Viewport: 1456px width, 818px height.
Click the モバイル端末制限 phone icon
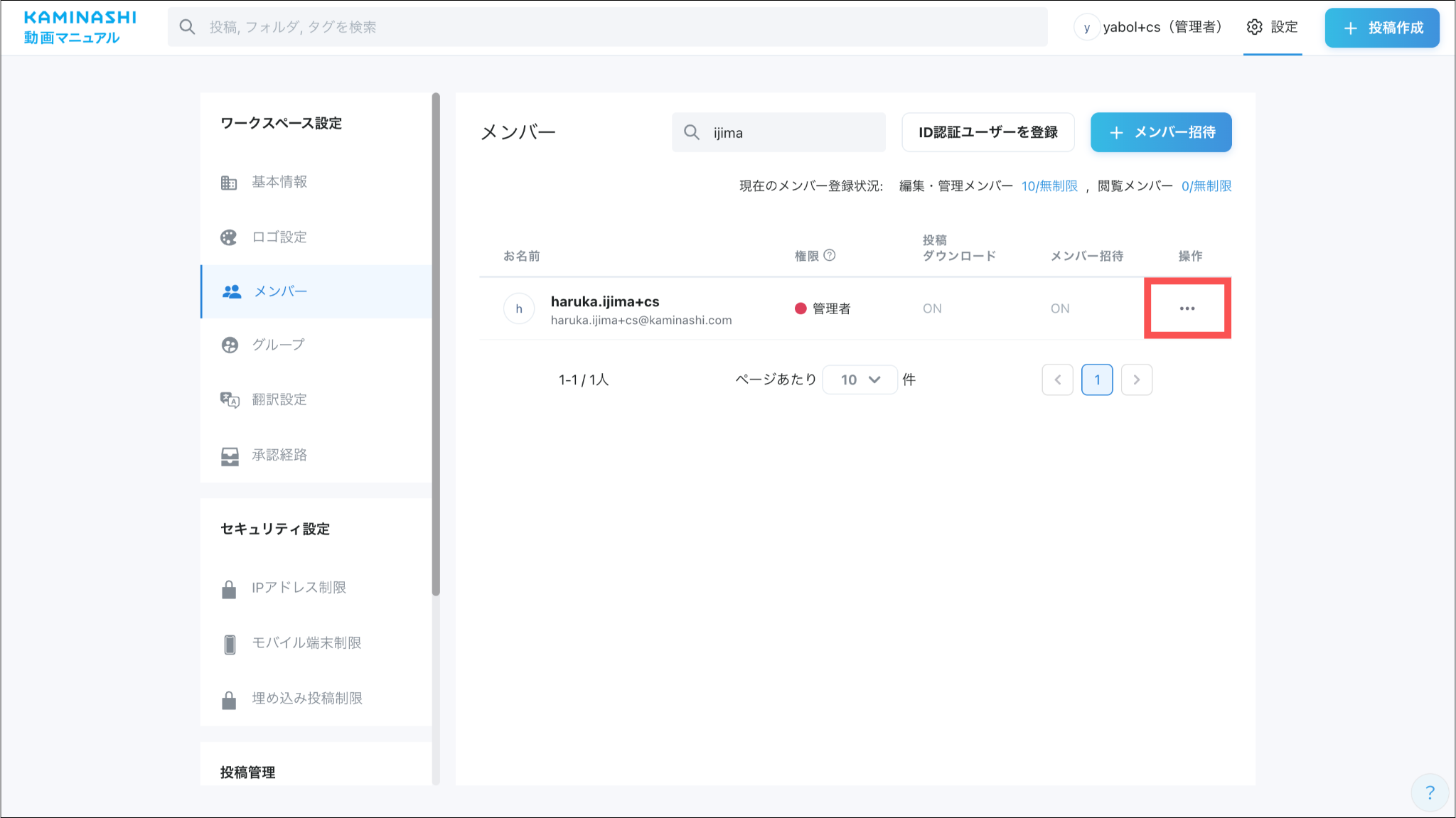[230, 644]
